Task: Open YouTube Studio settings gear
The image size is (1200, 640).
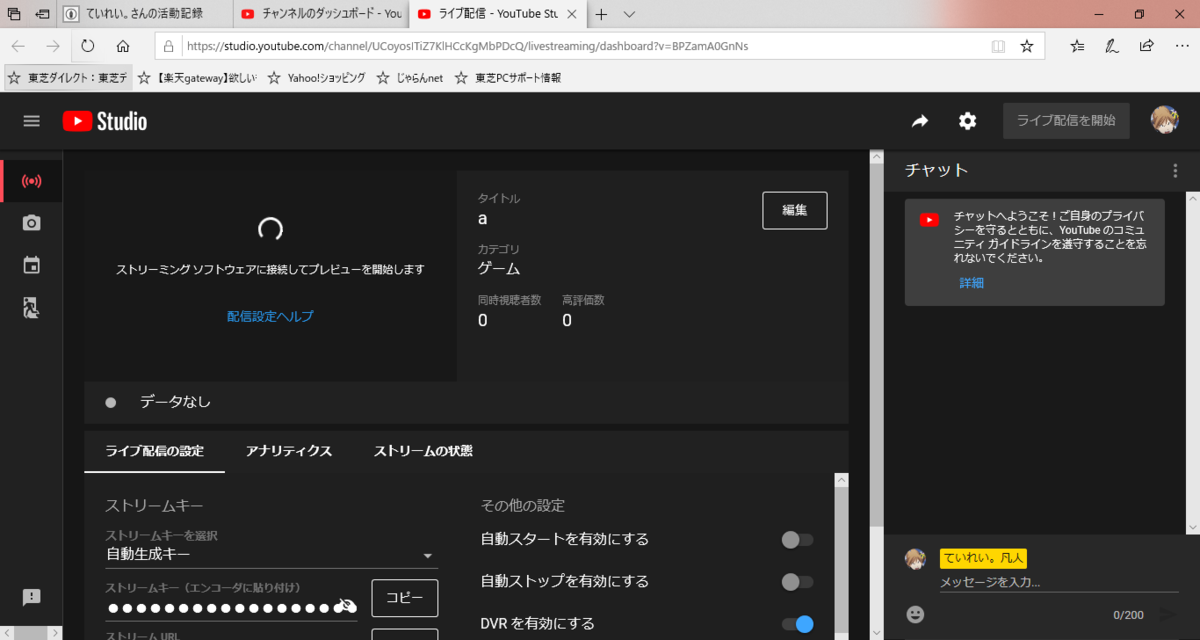Action: pos(966,120)
